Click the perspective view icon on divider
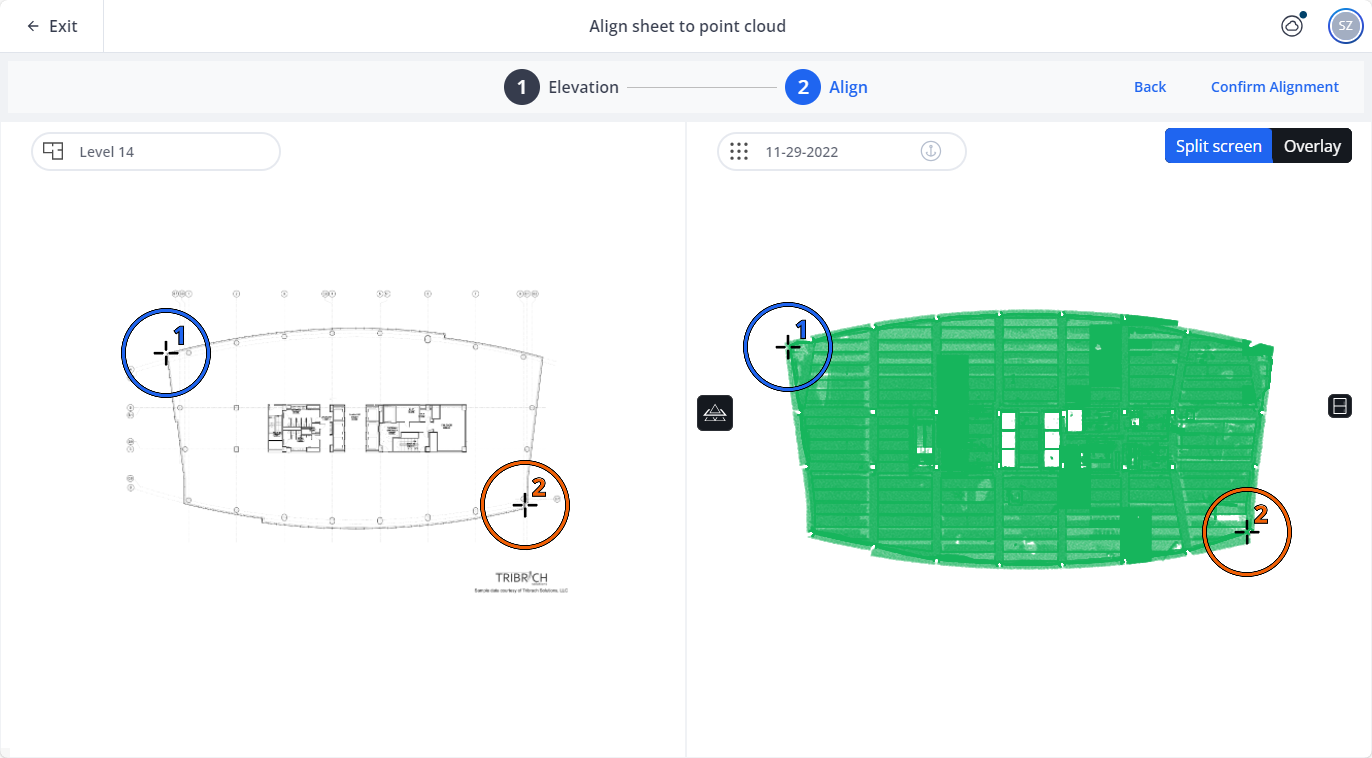 pyautogui.click(x=715, y=413)
